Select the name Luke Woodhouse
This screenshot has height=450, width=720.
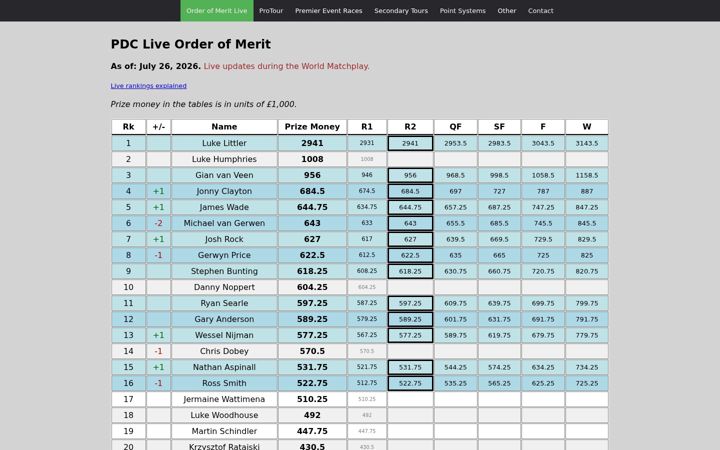(x=224, y=415)
